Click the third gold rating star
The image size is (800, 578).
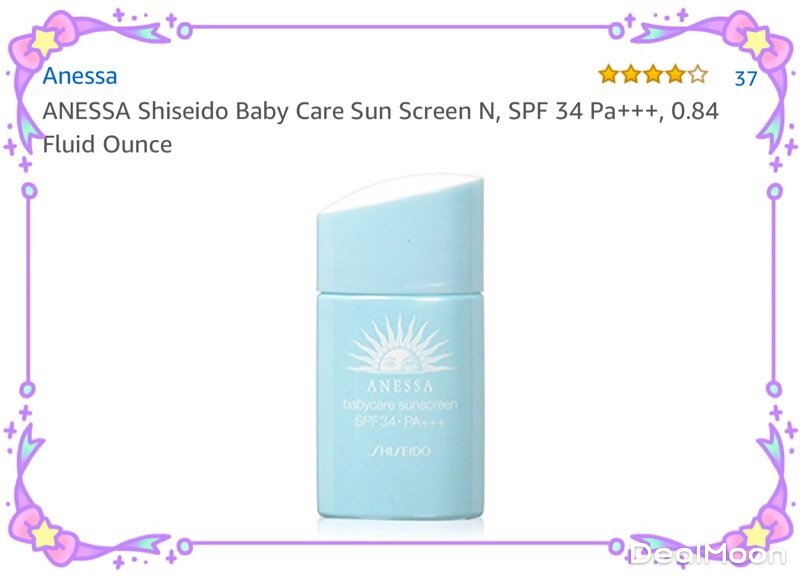tap(653, 74)
